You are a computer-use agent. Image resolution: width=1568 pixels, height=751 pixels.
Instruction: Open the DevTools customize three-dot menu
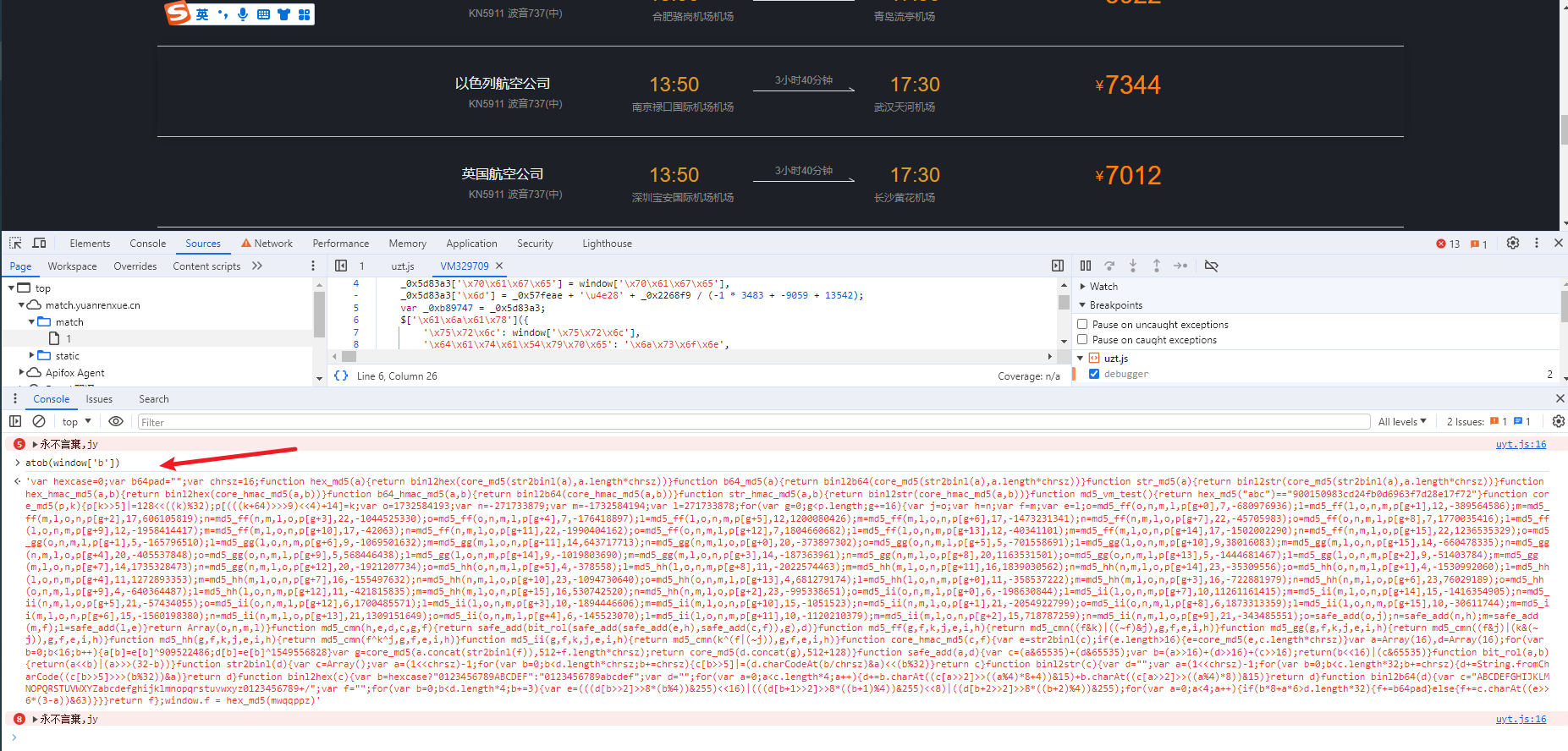1537,243
